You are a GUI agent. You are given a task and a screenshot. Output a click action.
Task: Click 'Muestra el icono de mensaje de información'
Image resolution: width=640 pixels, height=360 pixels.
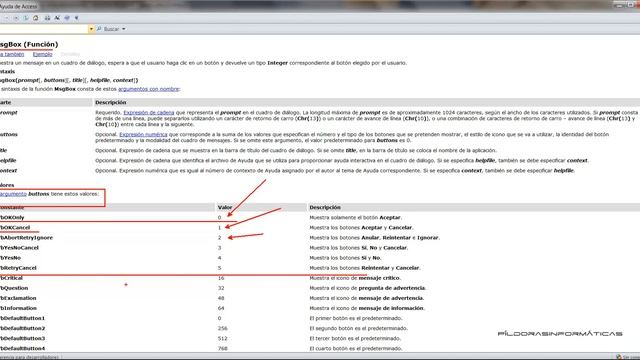(367, 308)
